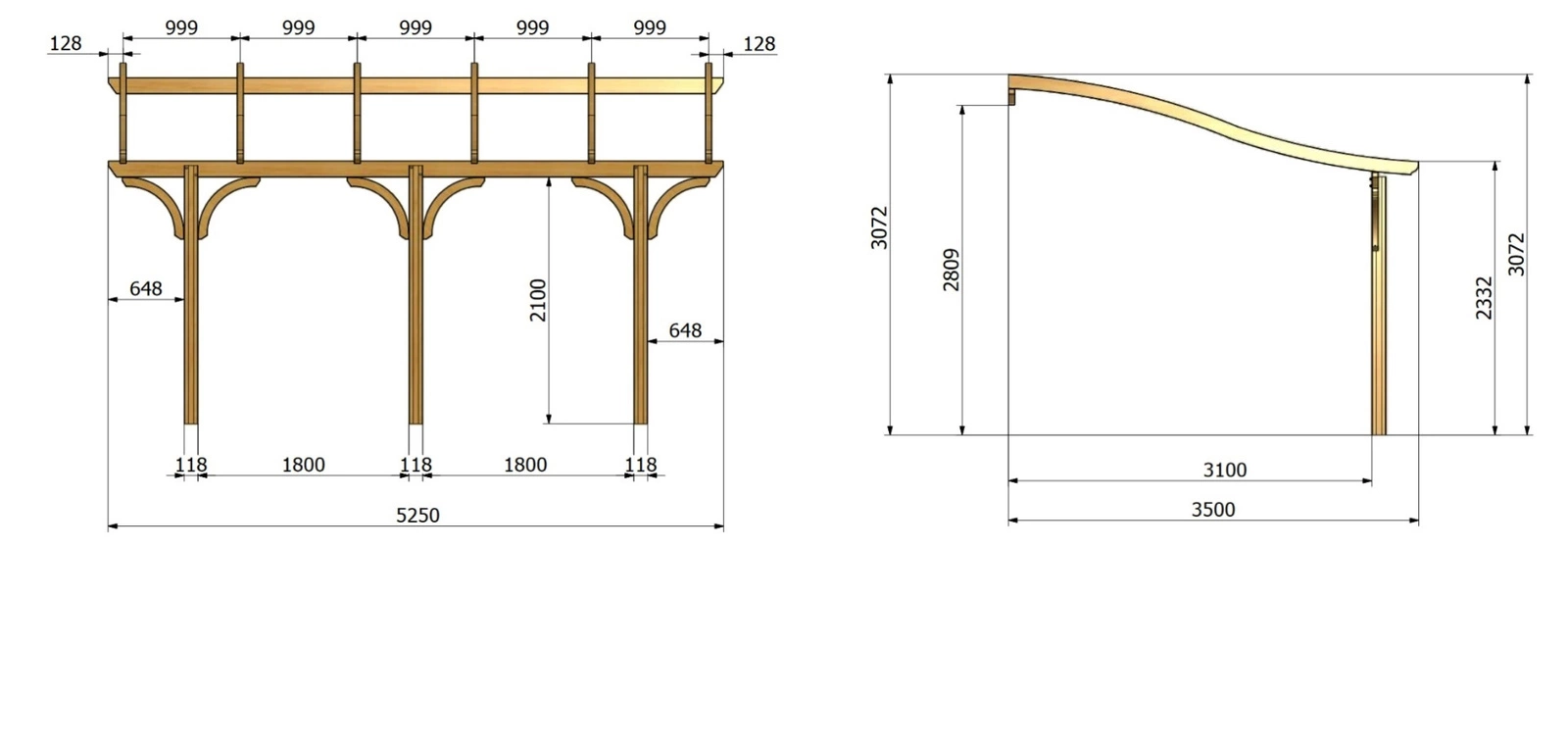Click the left 648 overhang dimension

click(x=145, y=288)
